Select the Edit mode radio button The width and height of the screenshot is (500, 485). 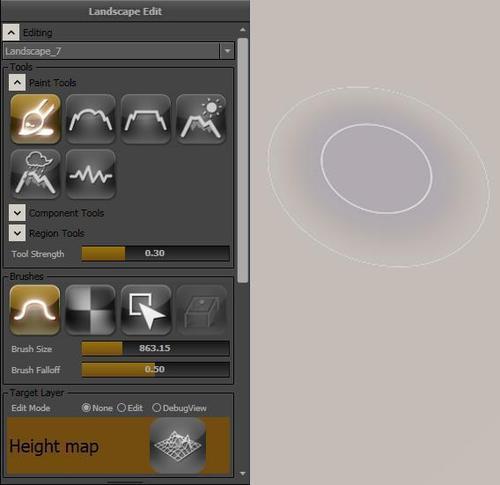click(122, 408)
